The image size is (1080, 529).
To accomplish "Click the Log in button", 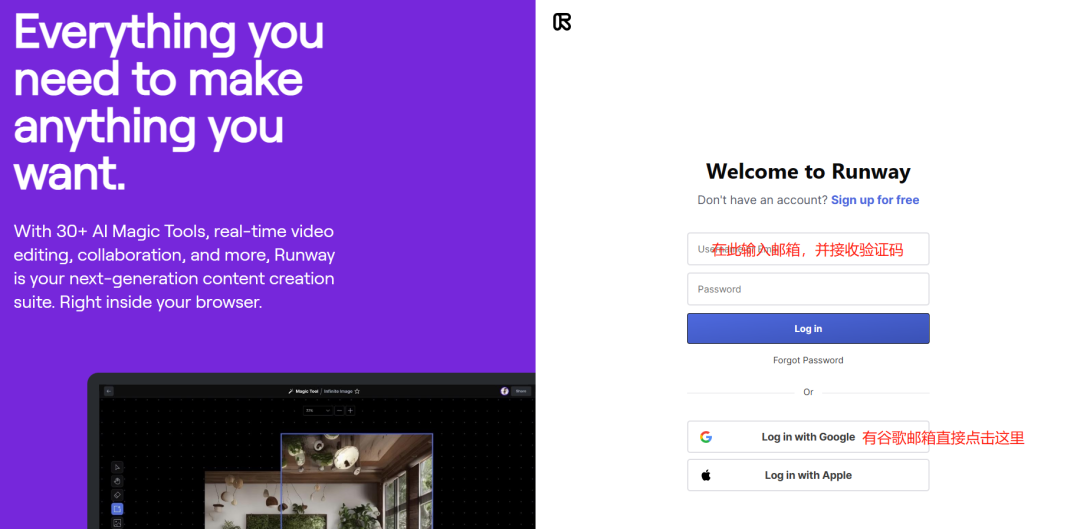I will click(808, 329).
